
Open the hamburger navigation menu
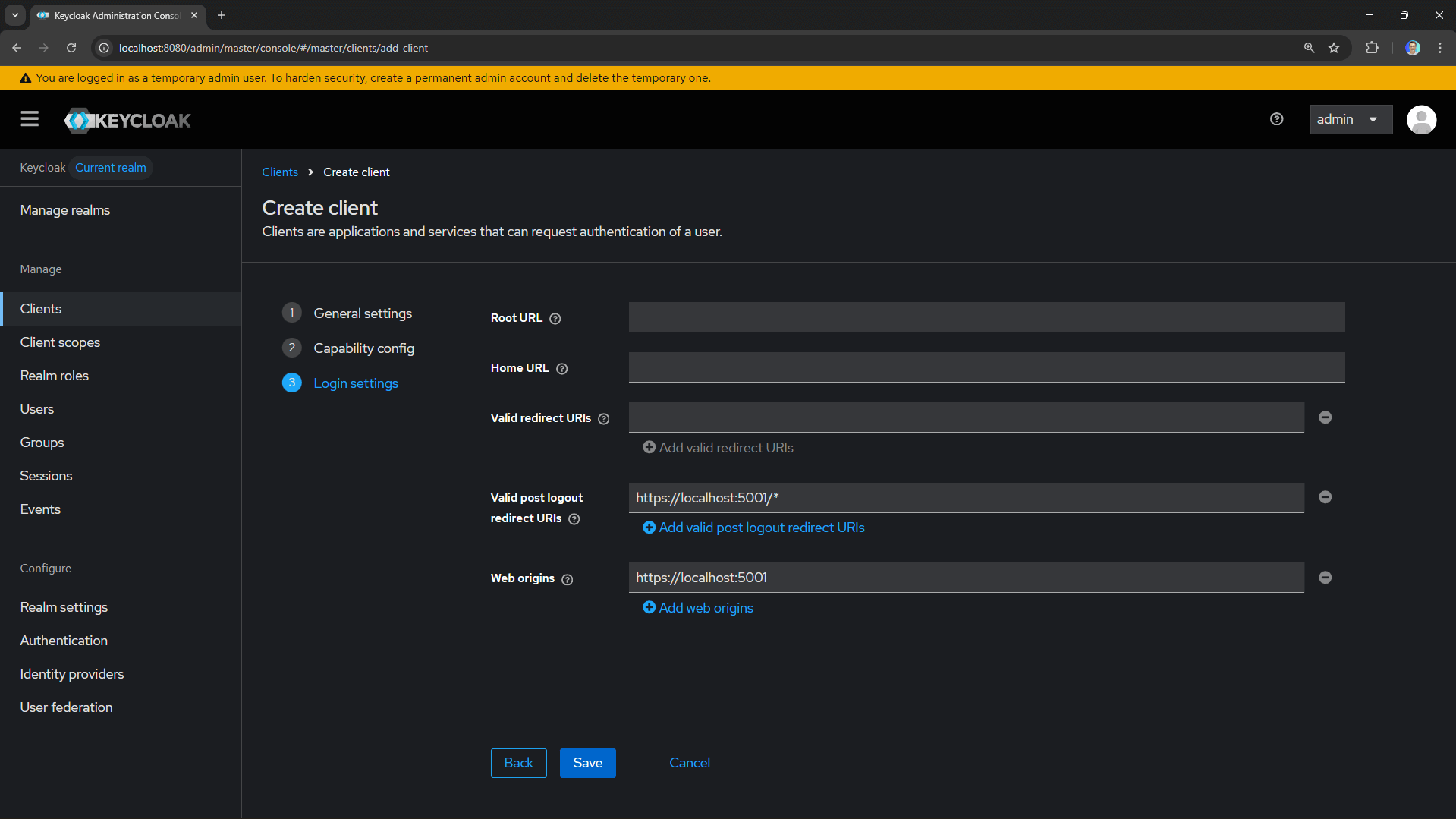point(28,119)
